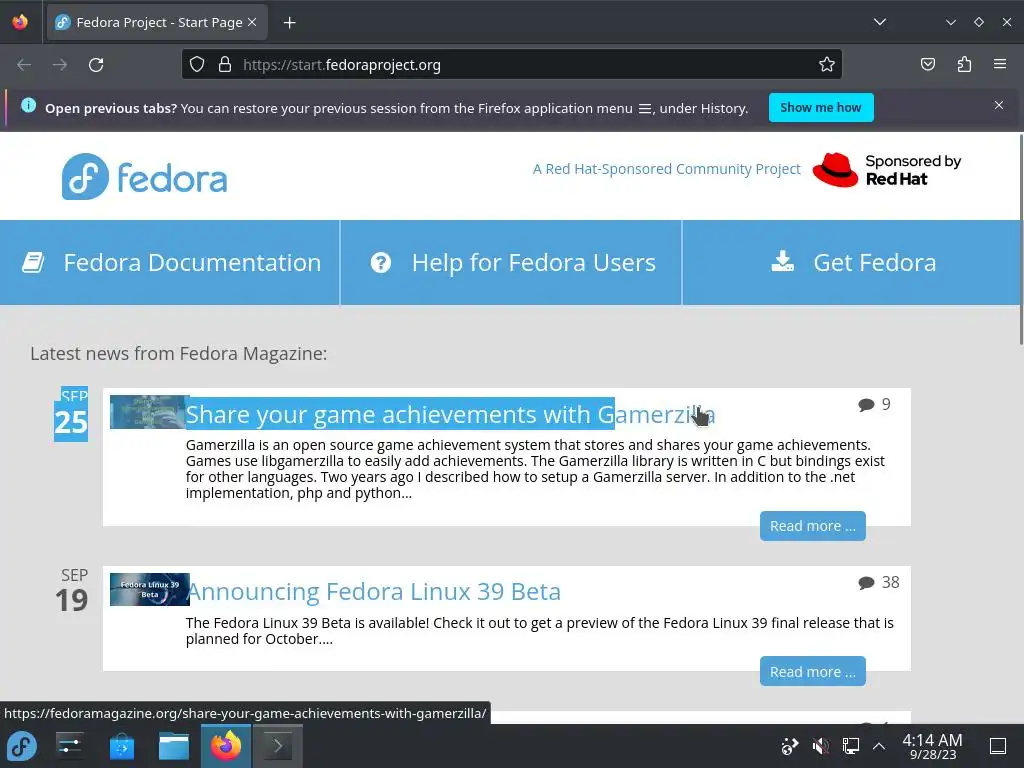Screen dimensions: 1024x768
Task: Dismiss the restore session notification bar
Action: [999, 105]
